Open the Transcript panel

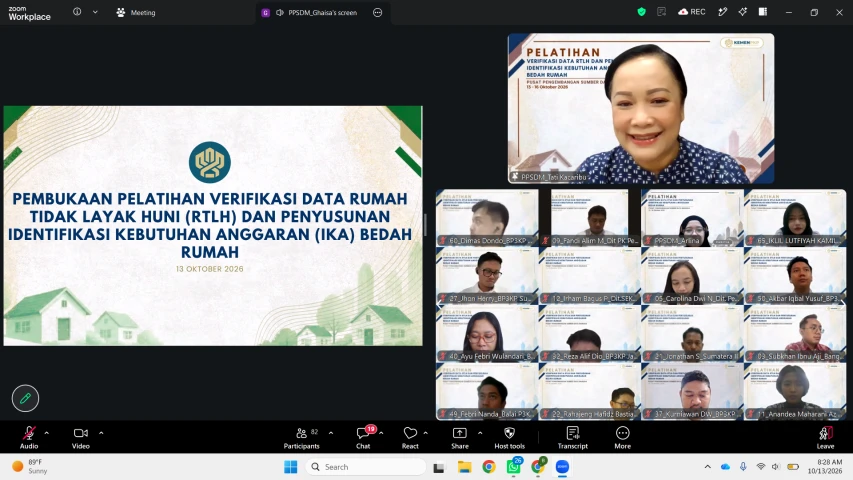tap(572, 438)
